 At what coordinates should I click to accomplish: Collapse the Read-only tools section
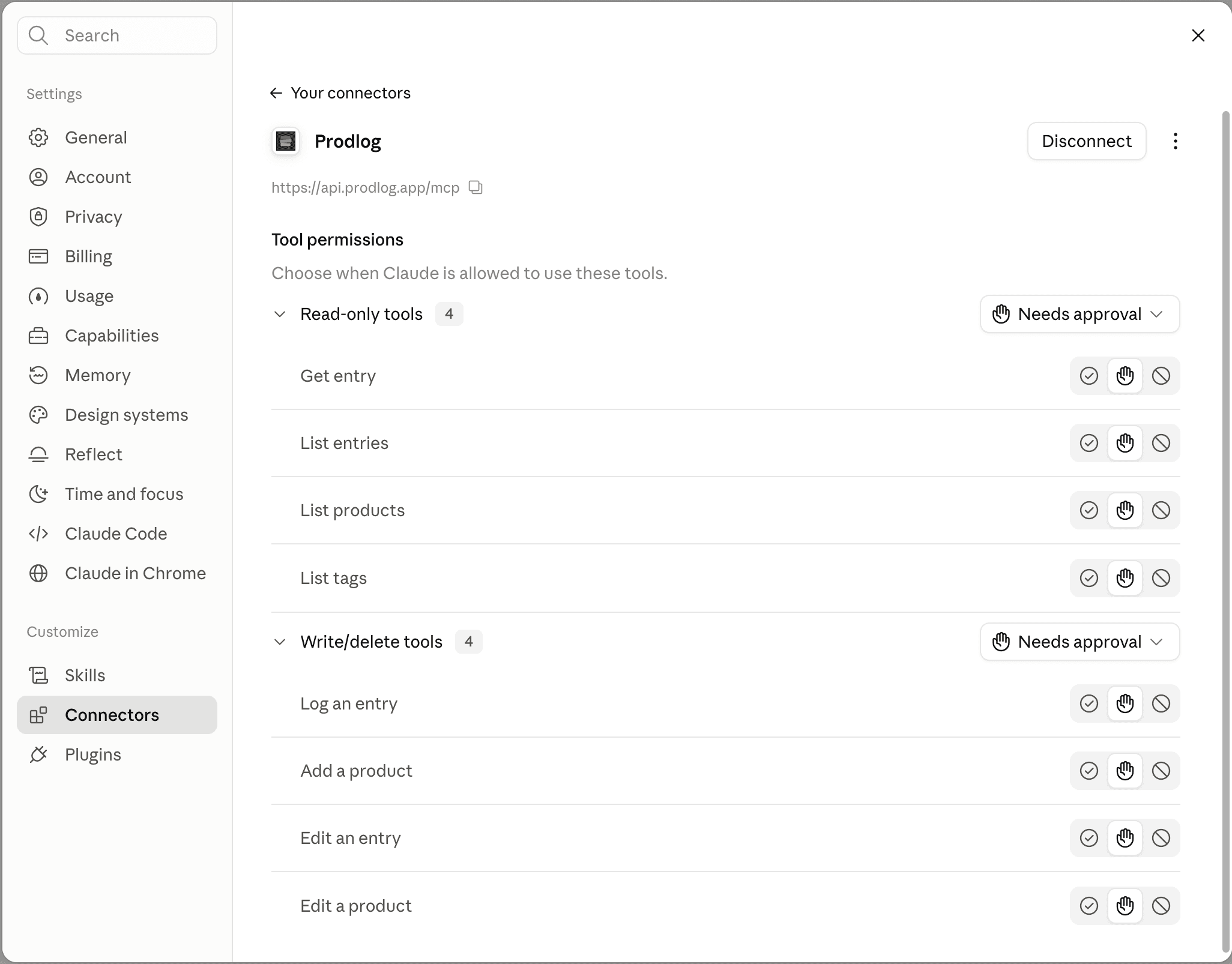[x=280, y=314]
